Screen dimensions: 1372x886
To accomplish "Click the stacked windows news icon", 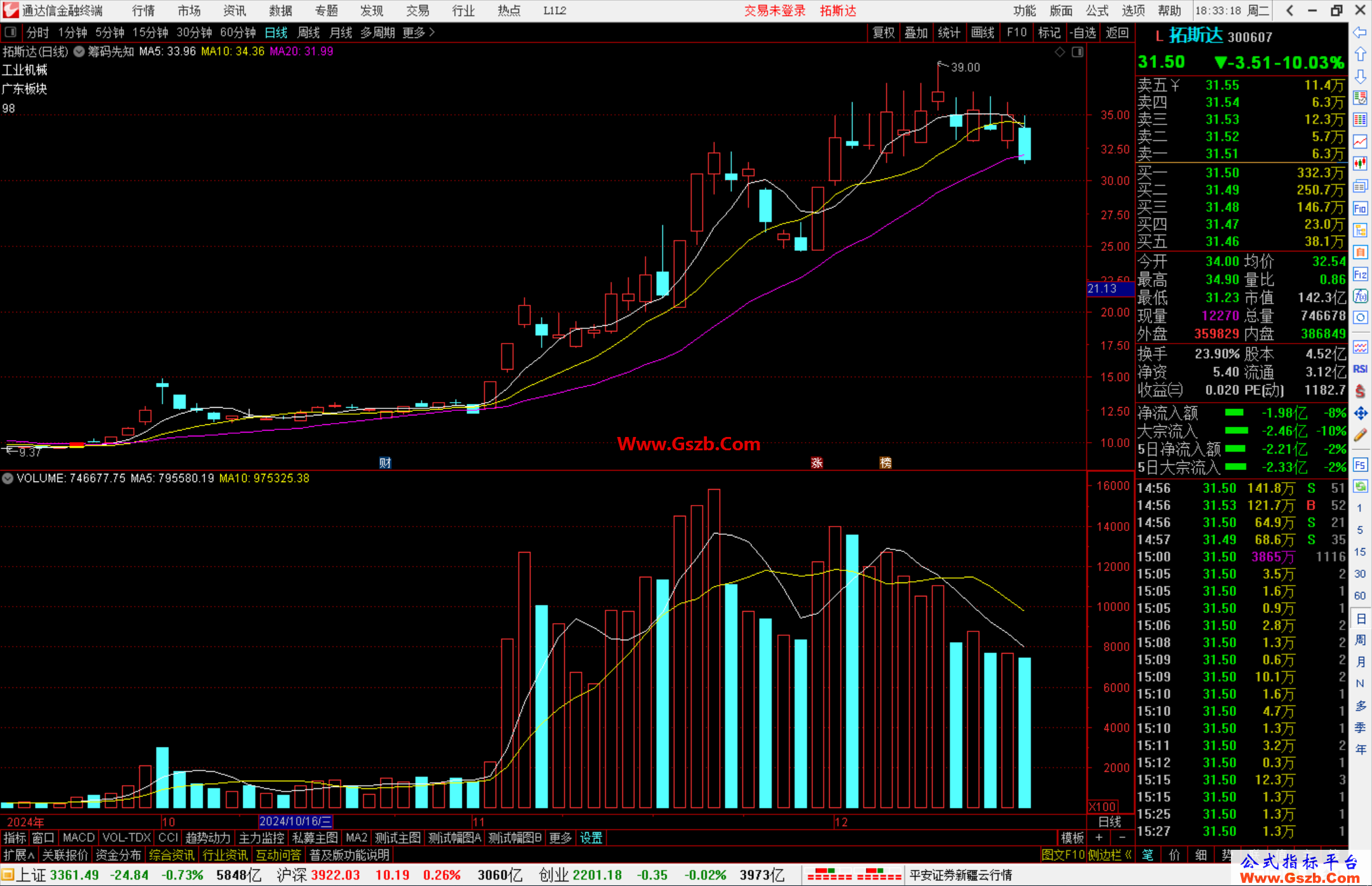I will pos(1360,186).
